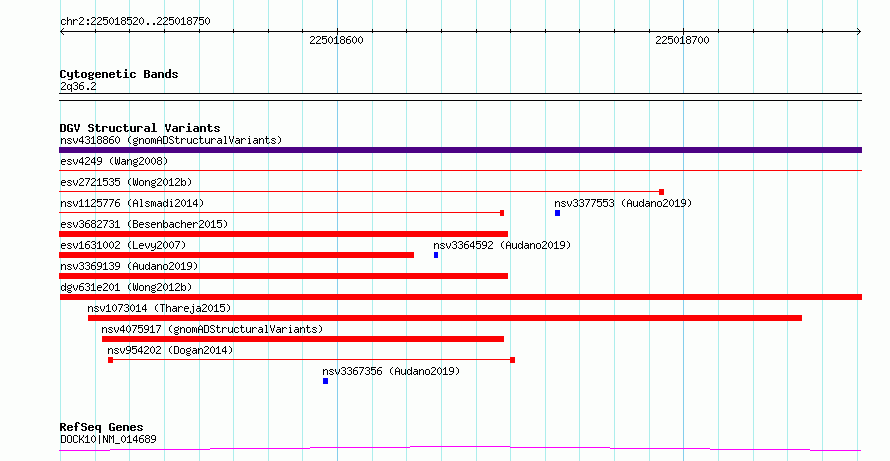
Task: Open the nsv4318860 (gnomADStructuralVariants) label
Action: [171, 140]
